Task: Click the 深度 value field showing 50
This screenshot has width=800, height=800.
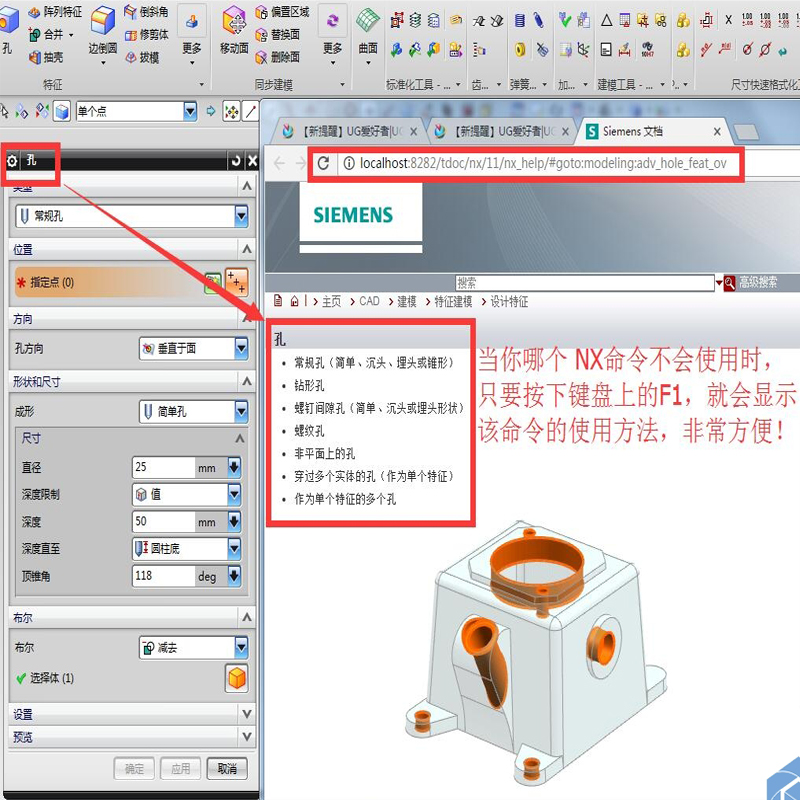Action: [163, 521]
